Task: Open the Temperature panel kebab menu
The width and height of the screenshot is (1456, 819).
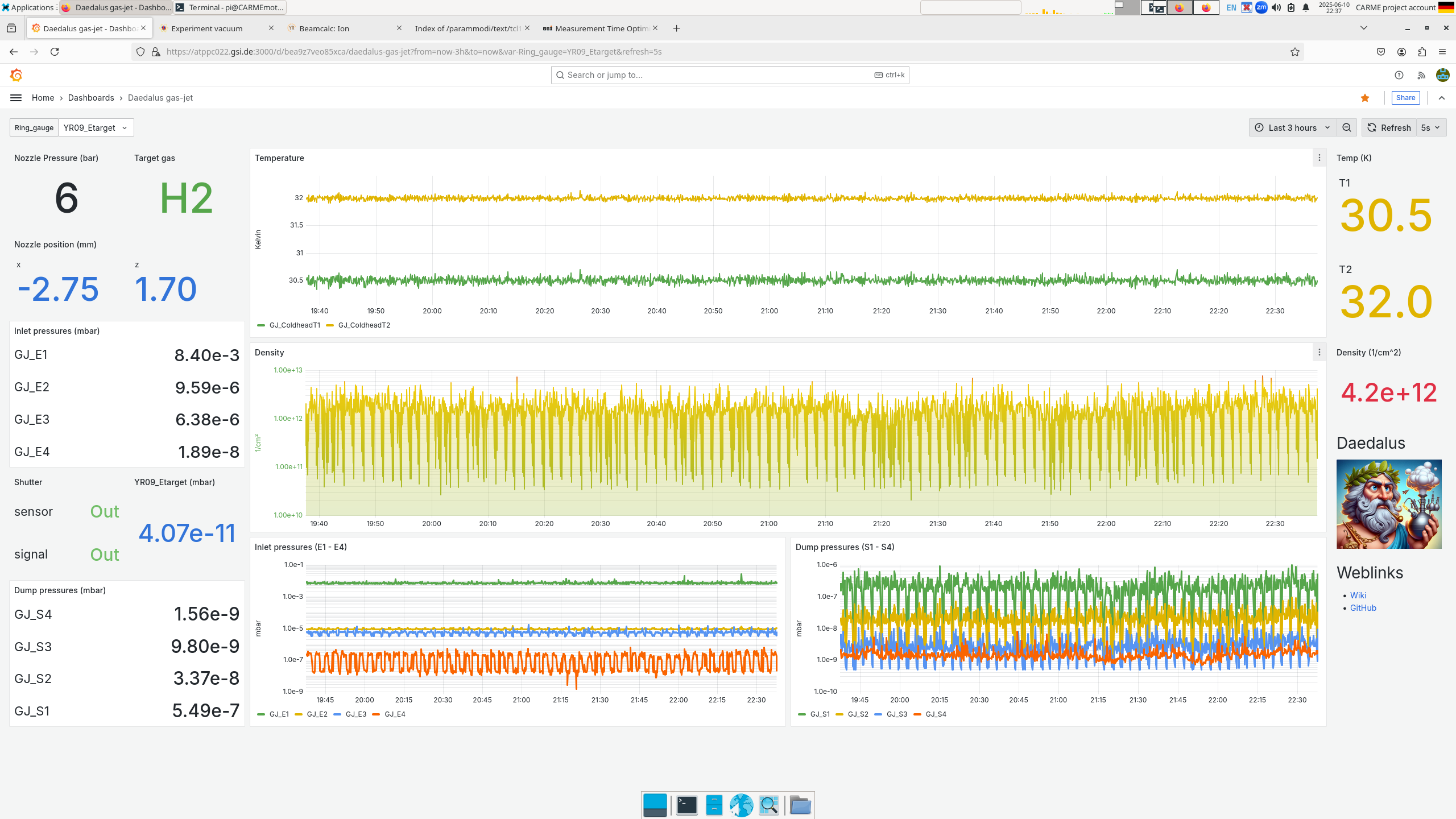Action: pos(1318,158)
